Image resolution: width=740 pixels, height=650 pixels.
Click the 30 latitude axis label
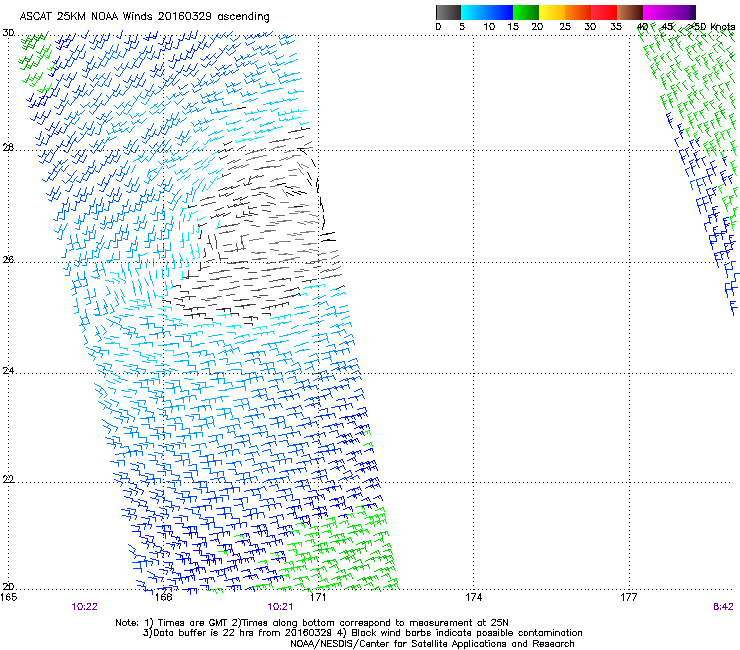[8, 33]
